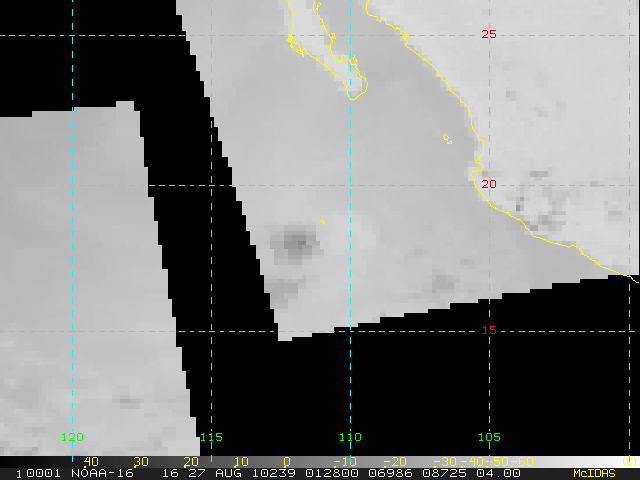The image size is (640, 480).
Task: Click the 20 mark on temperature scale
Action: click(x=189, y=461)
